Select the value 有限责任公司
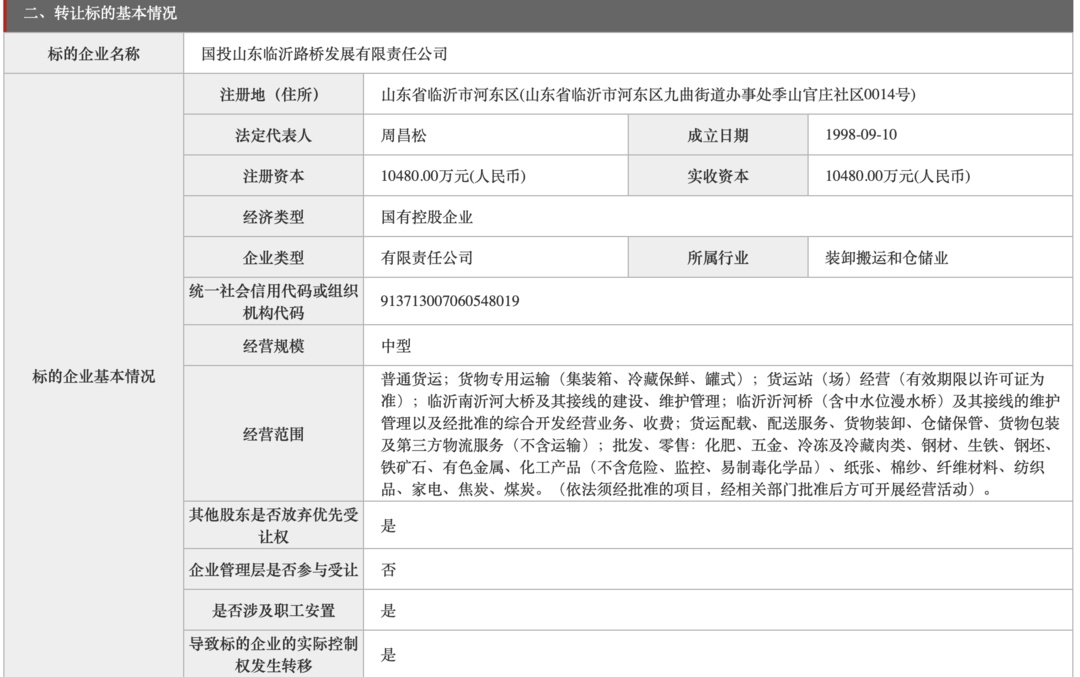The image size is (1080, 677). (x=427, y=258)
